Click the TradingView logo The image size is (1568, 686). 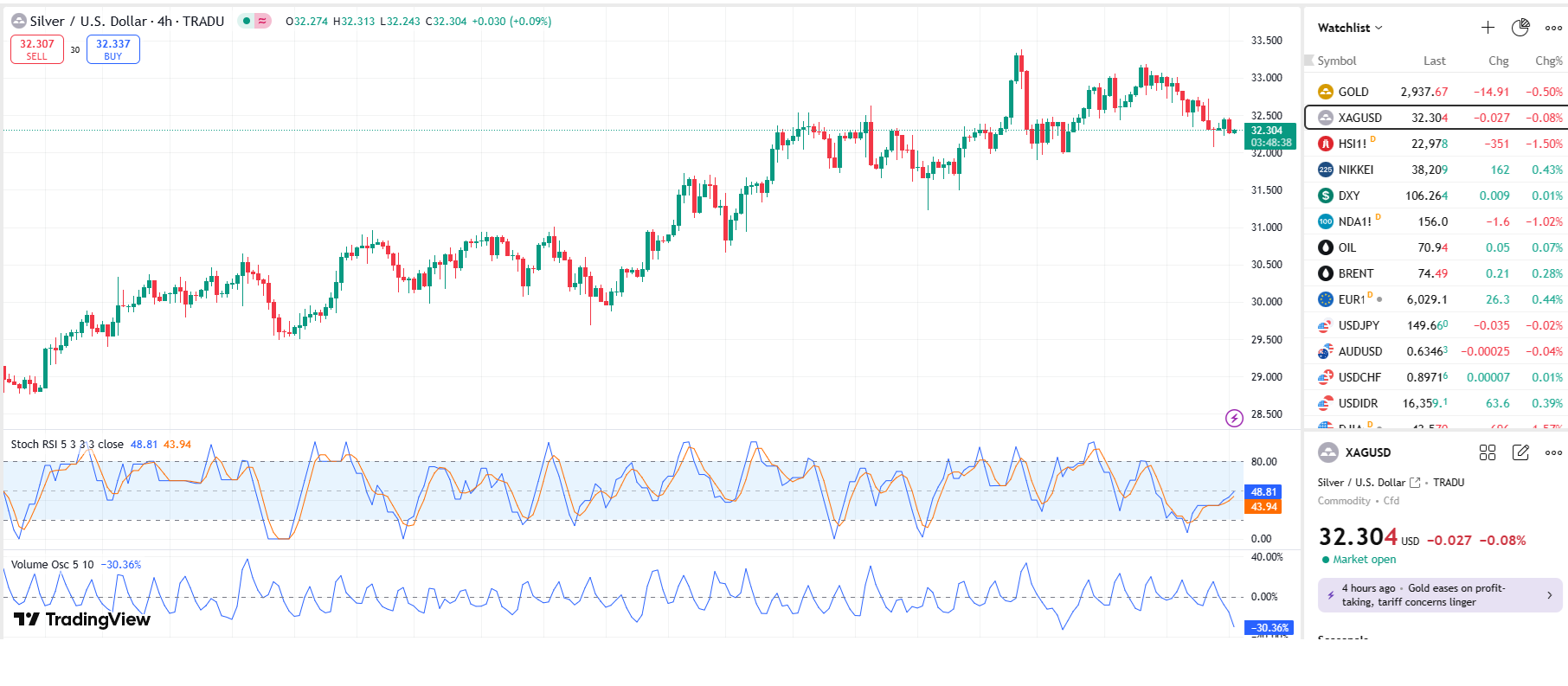82,619
